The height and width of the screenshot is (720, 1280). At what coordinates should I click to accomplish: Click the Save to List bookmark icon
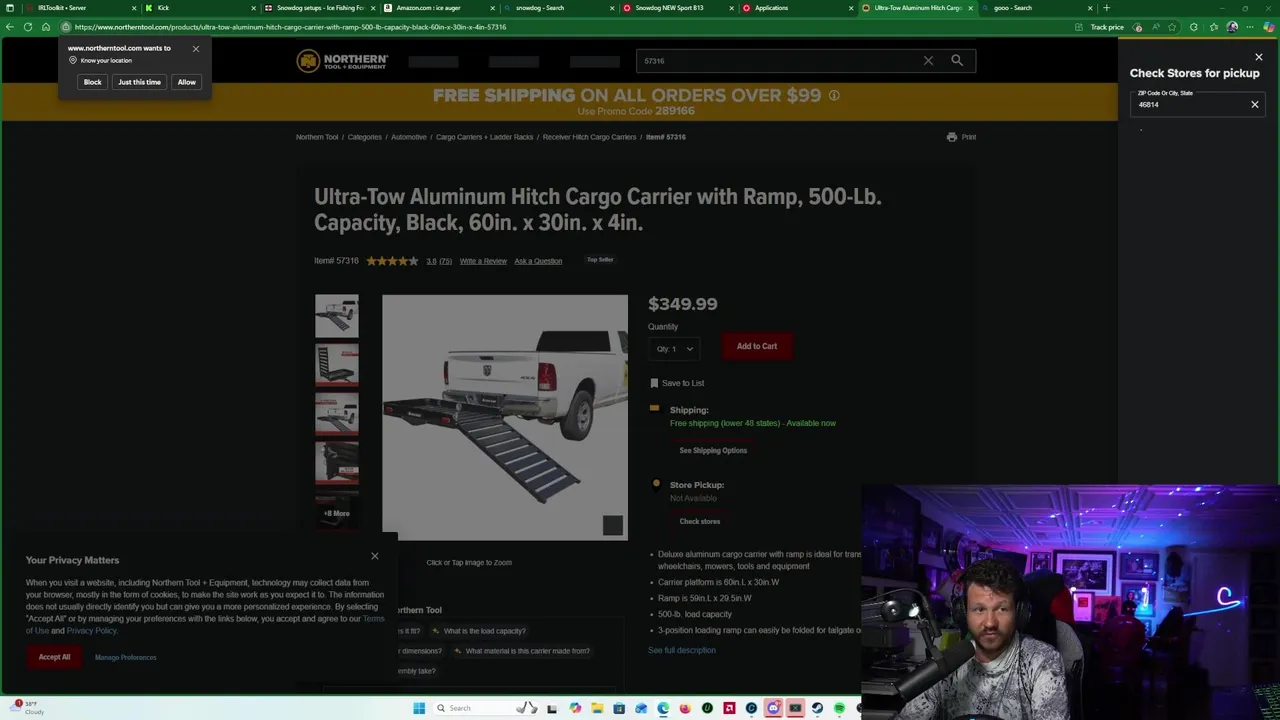click(654, 383)
